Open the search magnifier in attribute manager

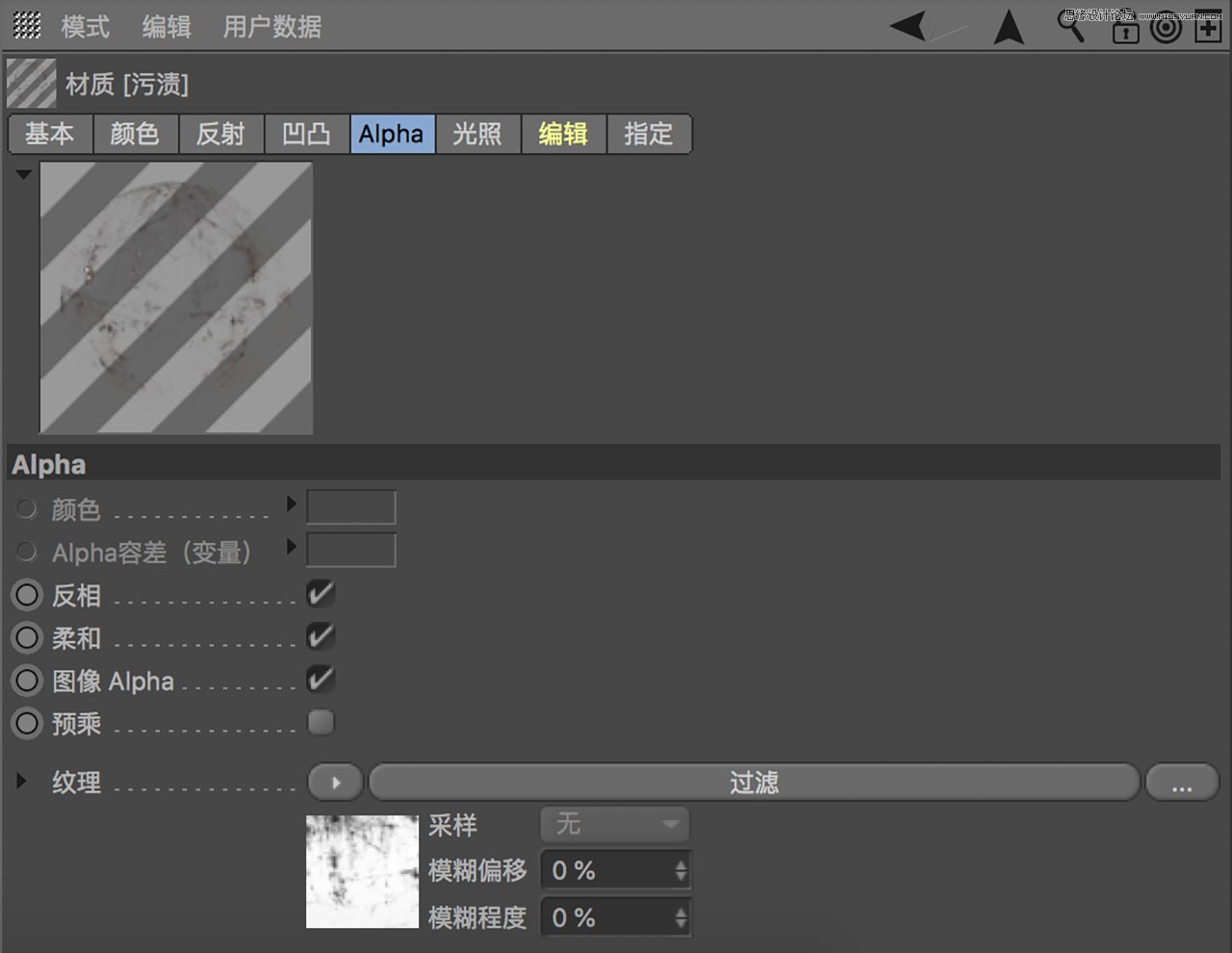tap(1071, 28)
